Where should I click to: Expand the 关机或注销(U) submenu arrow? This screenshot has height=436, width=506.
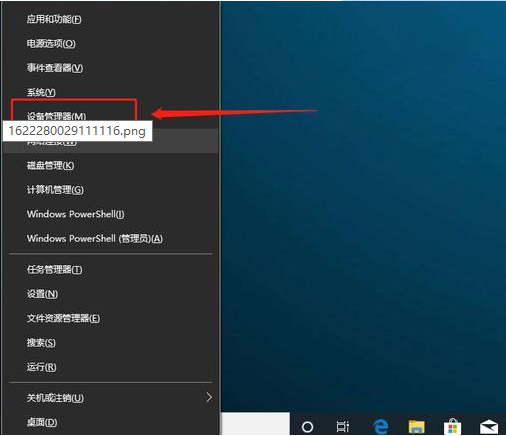coord(209,397)
